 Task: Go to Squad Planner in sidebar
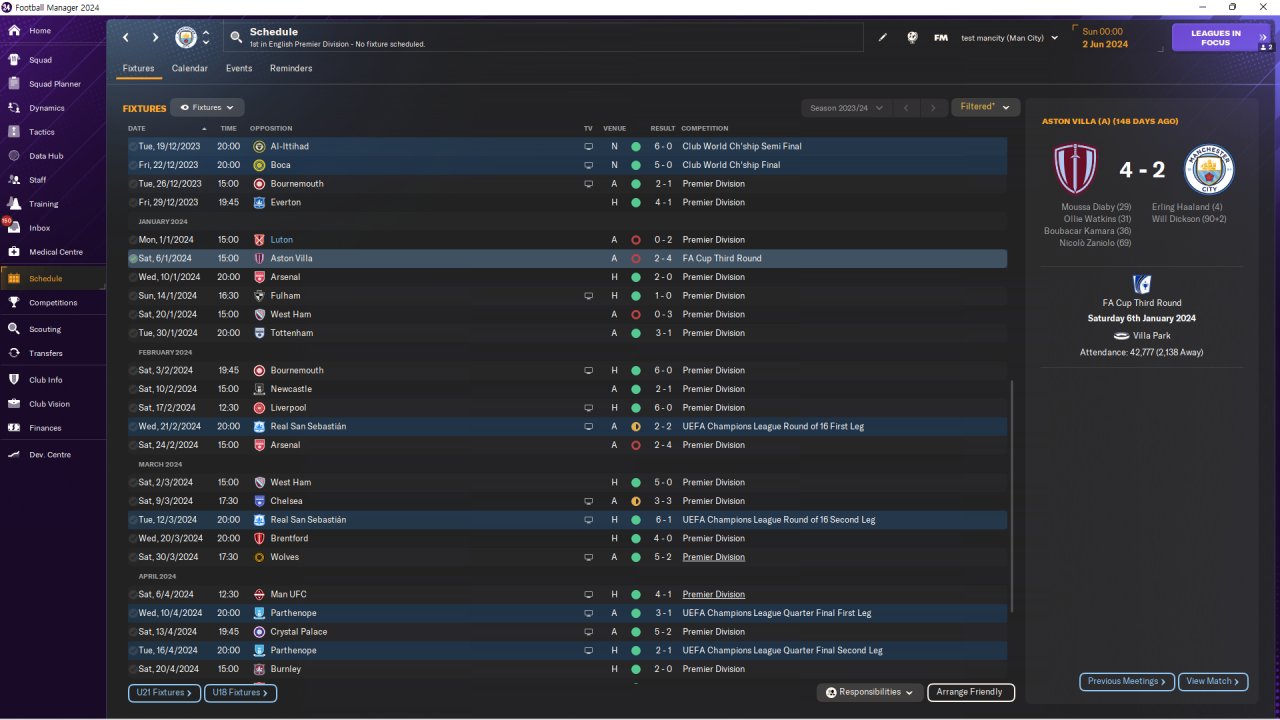pyautogui.click(x=55, y=84)
